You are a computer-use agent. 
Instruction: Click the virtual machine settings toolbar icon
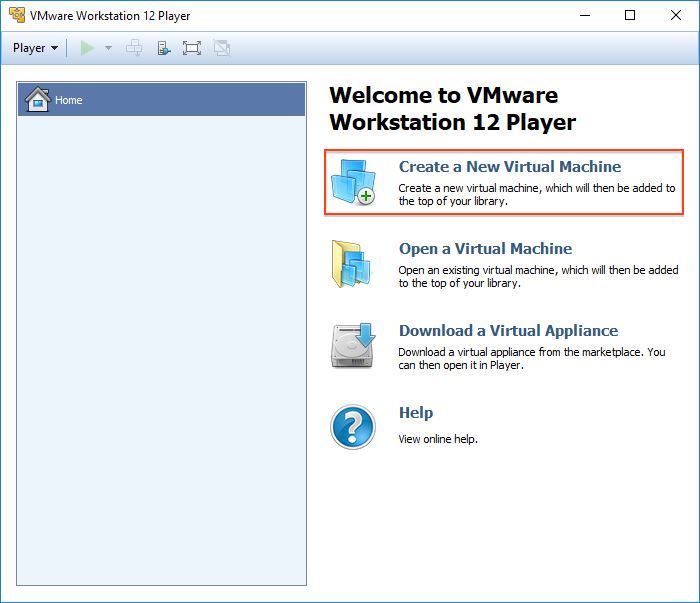coord(164,48)
